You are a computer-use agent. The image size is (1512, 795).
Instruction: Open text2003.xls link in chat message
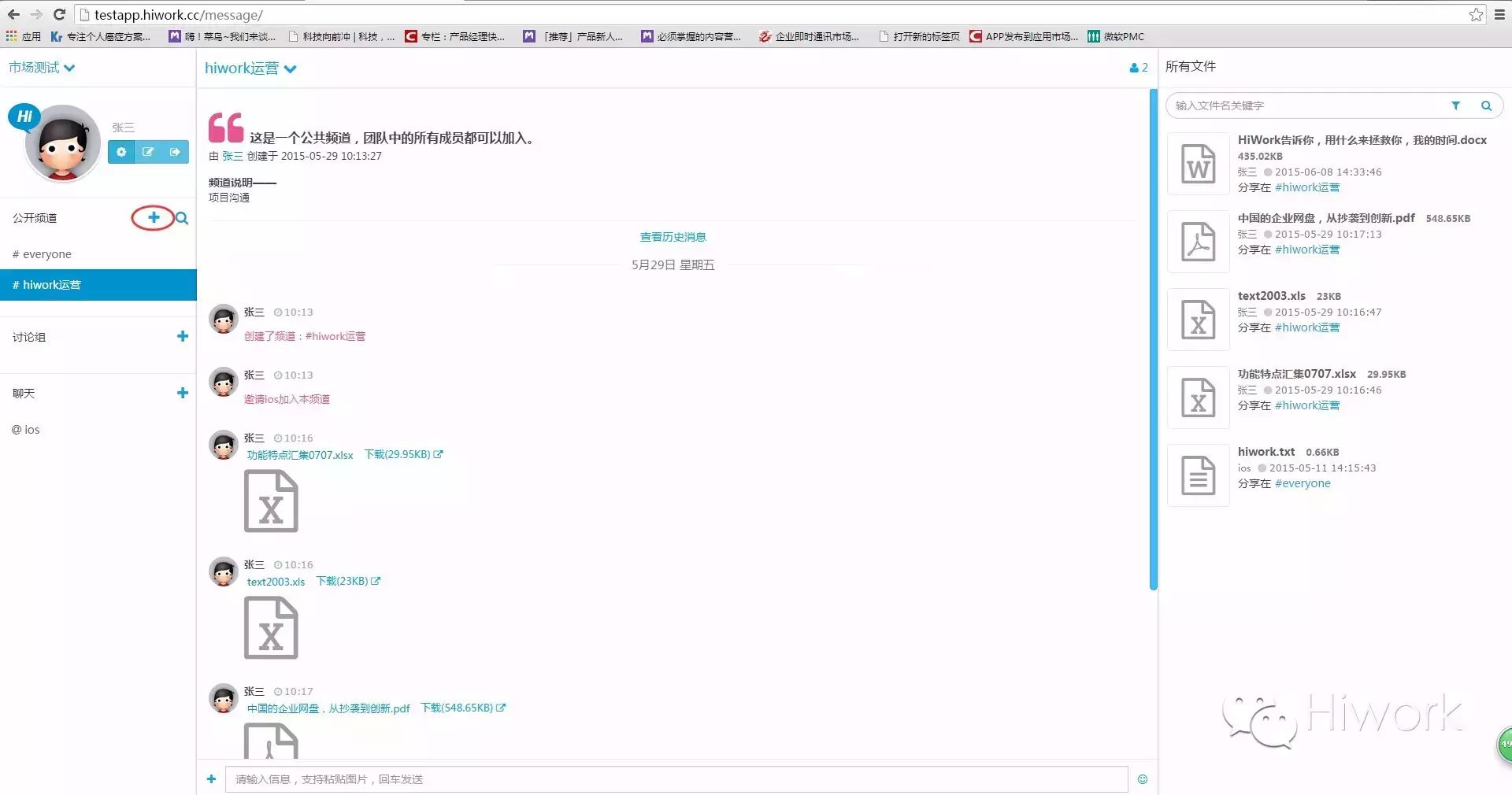[x=276, y=582]
